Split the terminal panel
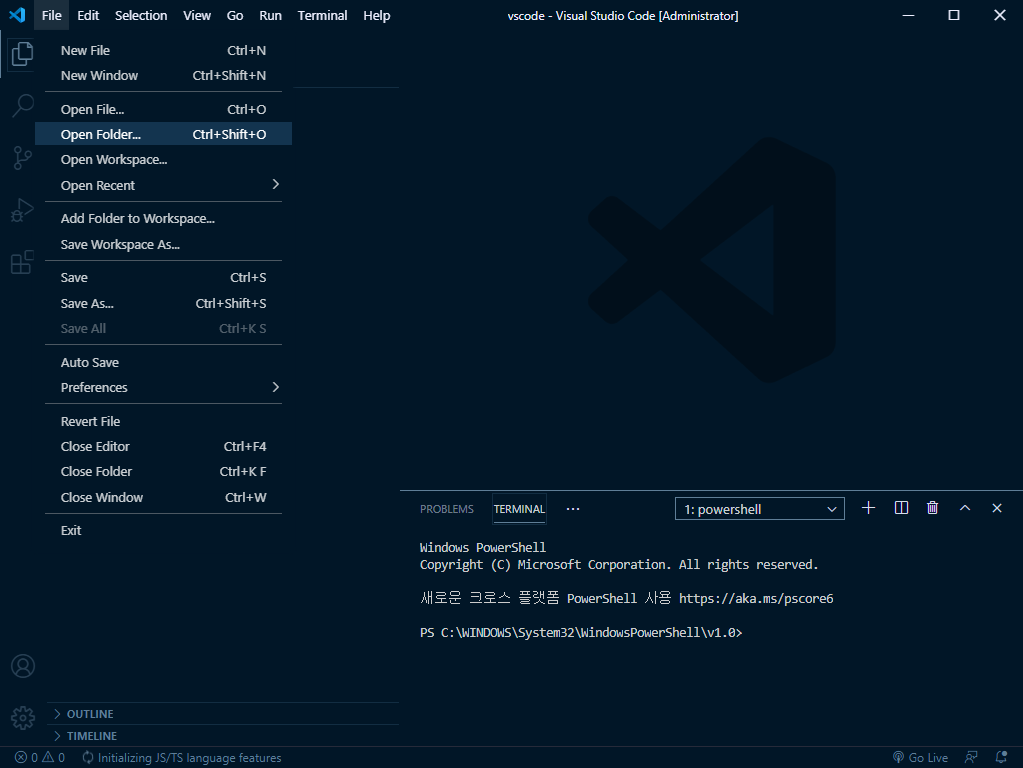Screen dimensions: 1023x768 (x=901, y=508)
